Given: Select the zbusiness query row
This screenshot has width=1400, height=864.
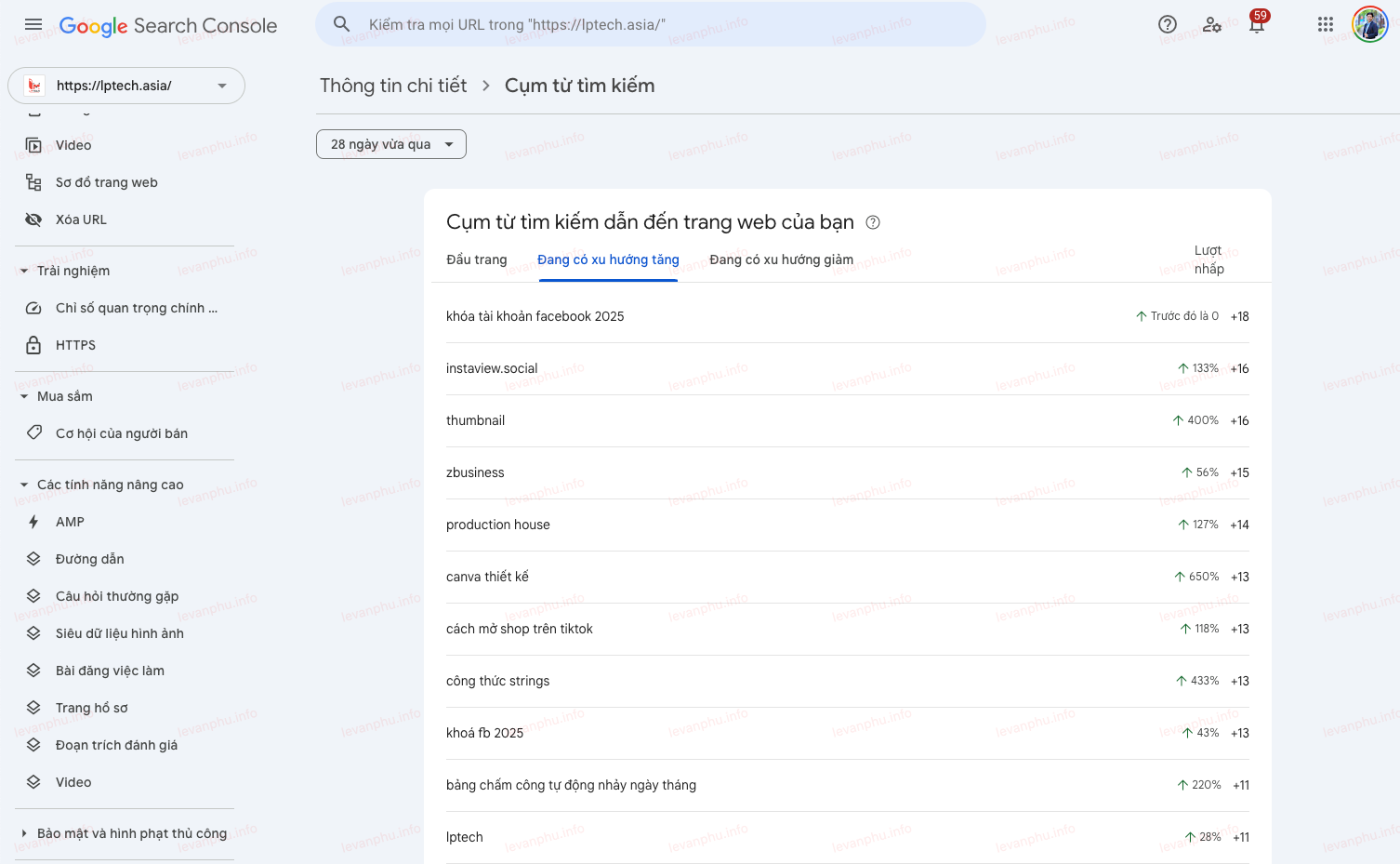Looking at the screenshot, I should click(848, 472).
